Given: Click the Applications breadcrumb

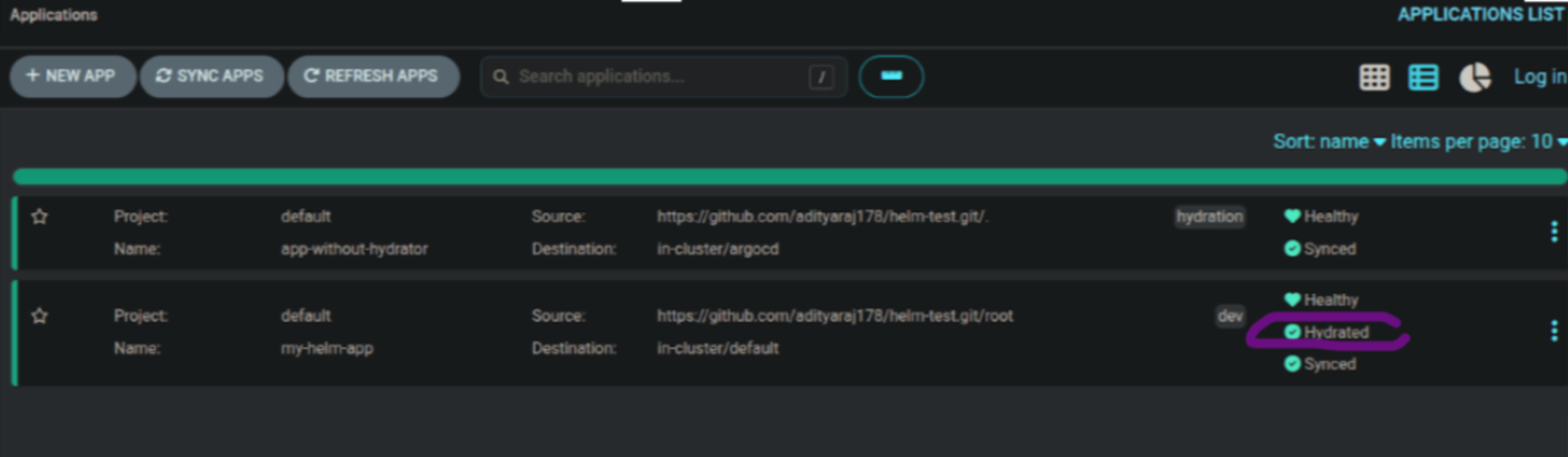Looking at the screenshot, I should [x=53, y=15].
